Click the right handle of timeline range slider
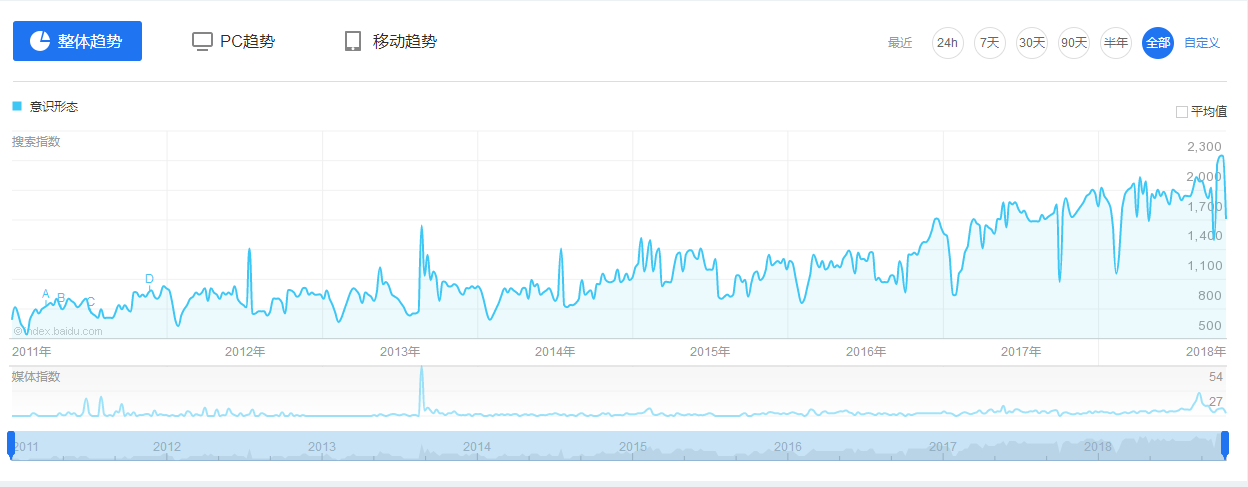The height and width of the screenshot is (487, 1248). pyautogui.click(x=1224, y=445)
